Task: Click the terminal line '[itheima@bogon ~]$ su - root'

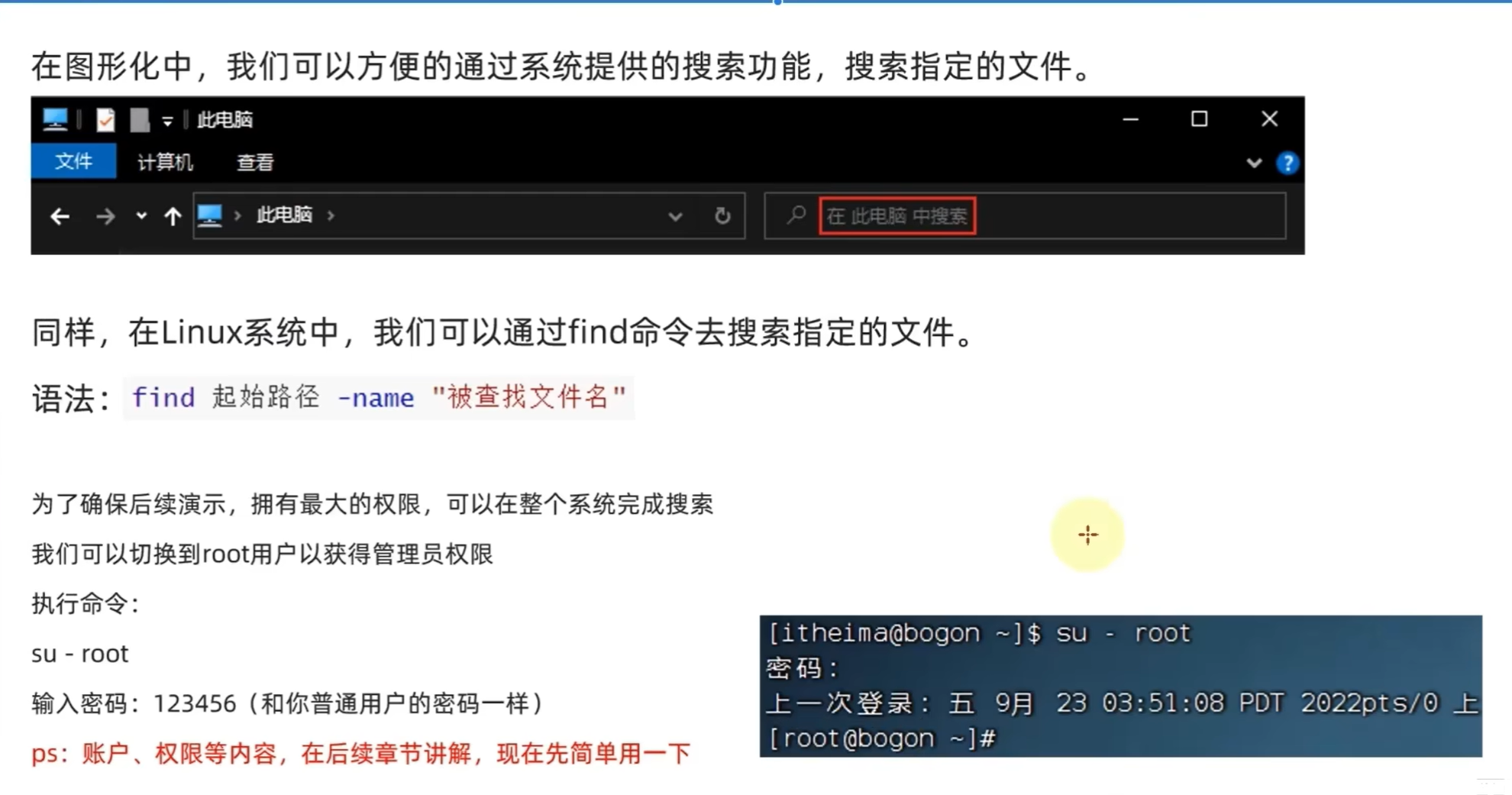Action: [980, 633]
